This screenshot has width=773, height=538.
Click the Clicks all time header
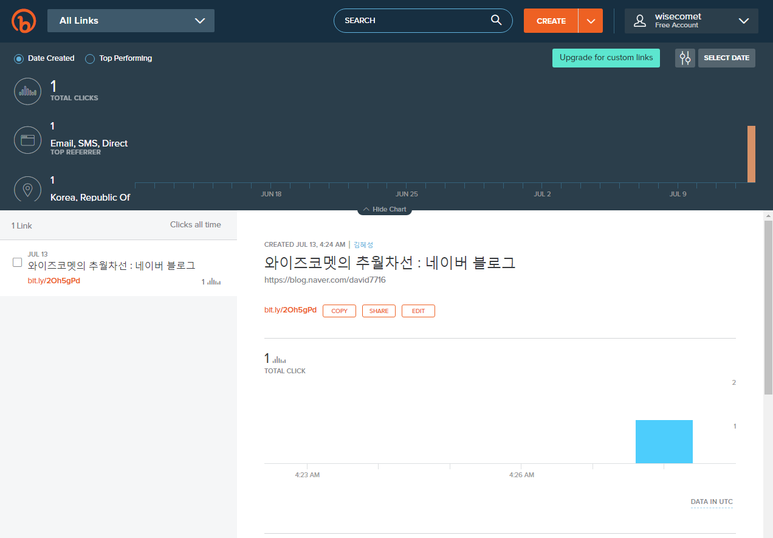point(195,225)
